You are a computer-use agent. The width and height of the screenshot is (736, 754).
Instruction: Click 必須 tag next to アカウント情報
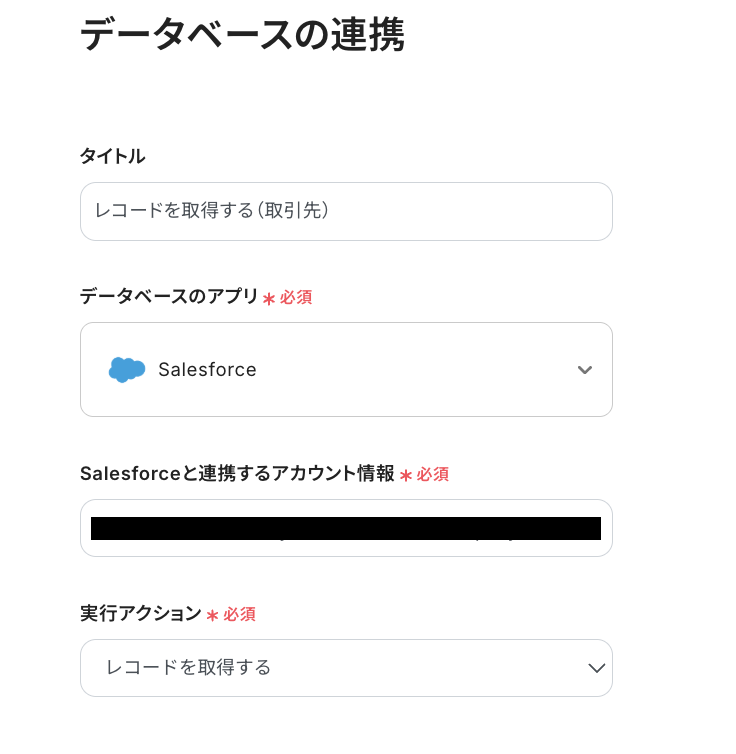click(x=433, y=475)
